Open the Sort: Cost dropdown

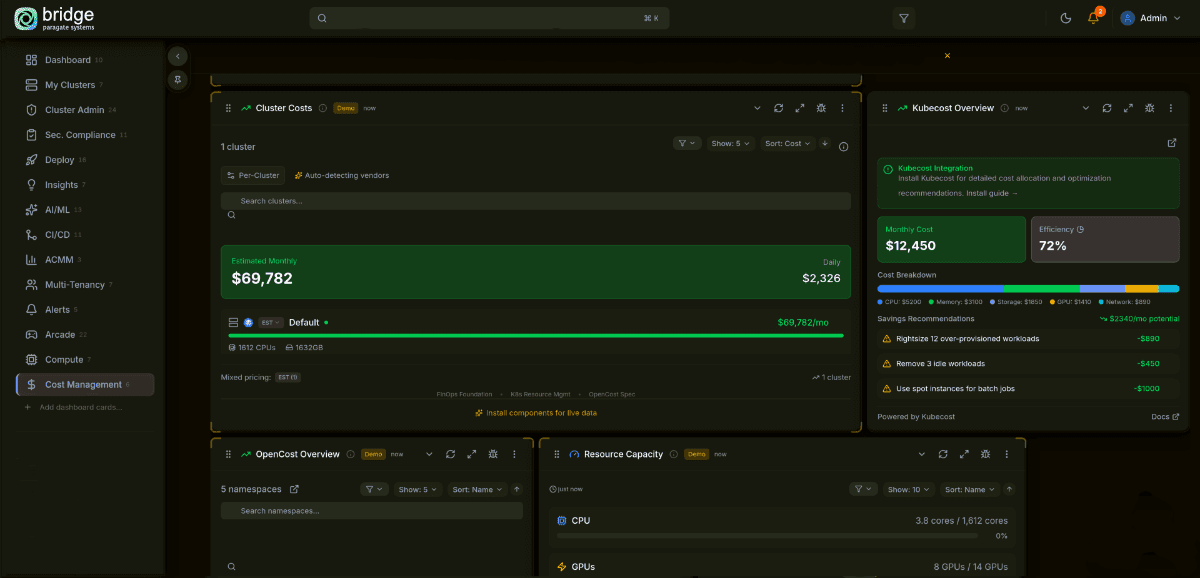click(788, 144)
